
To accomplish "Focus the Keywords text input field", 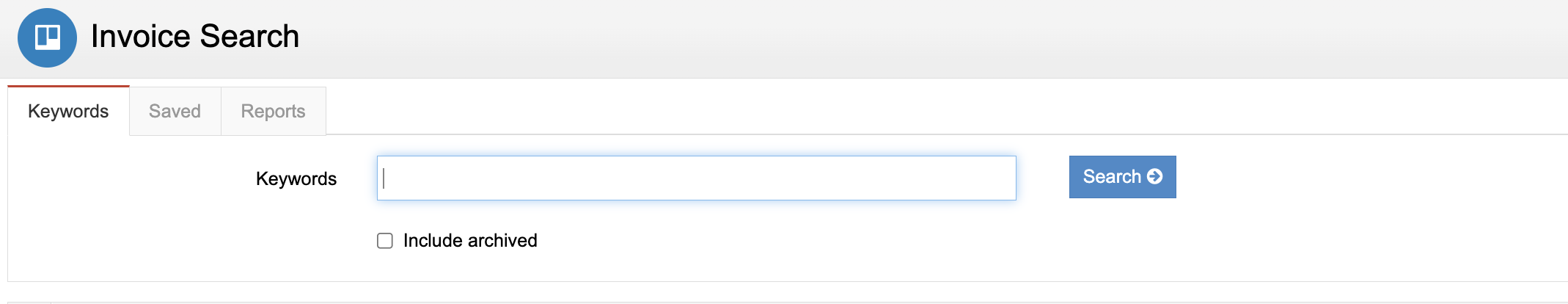I will click(x=696, y=178).
